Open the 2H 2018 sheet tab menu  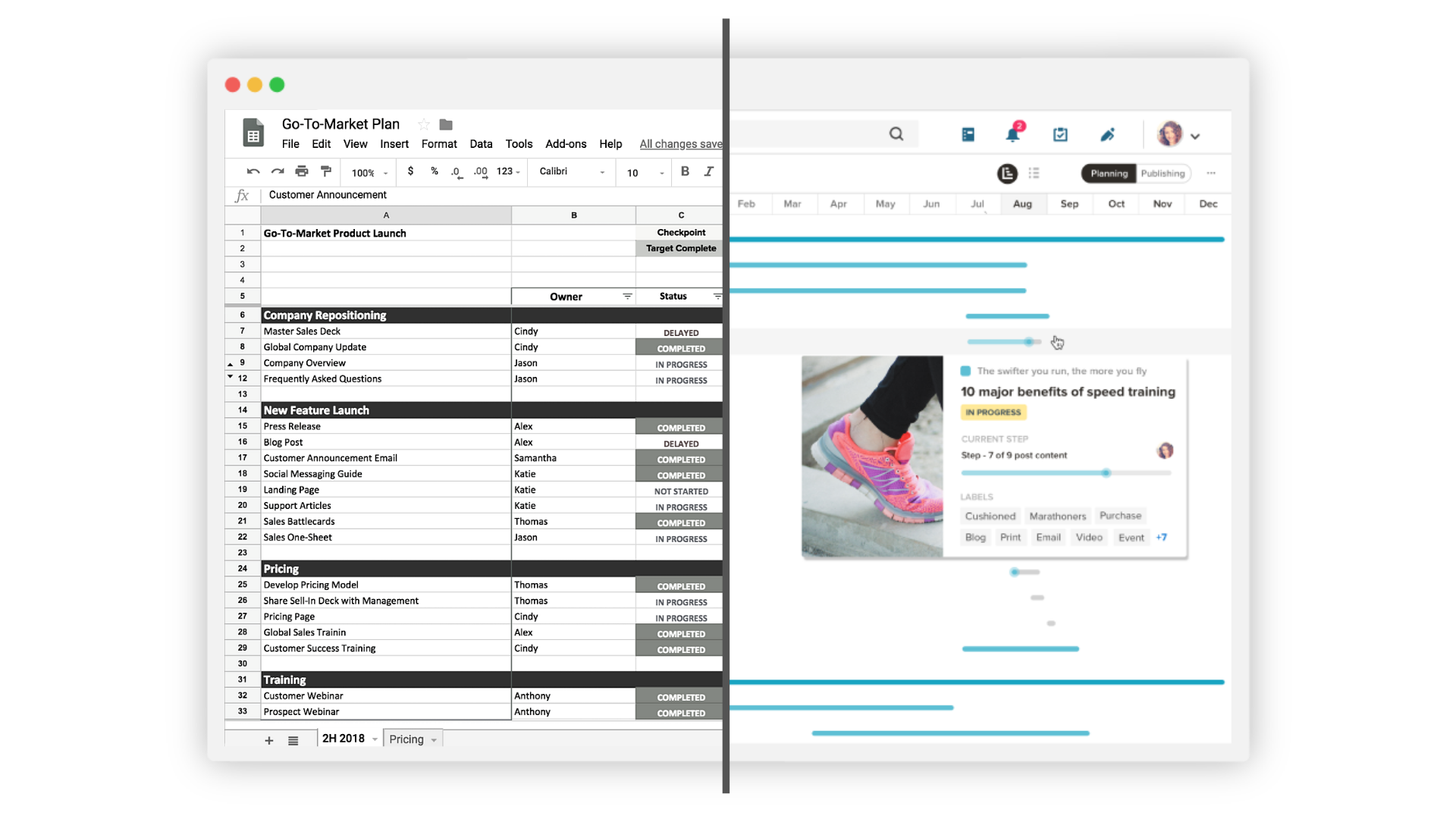pos(375,740)
